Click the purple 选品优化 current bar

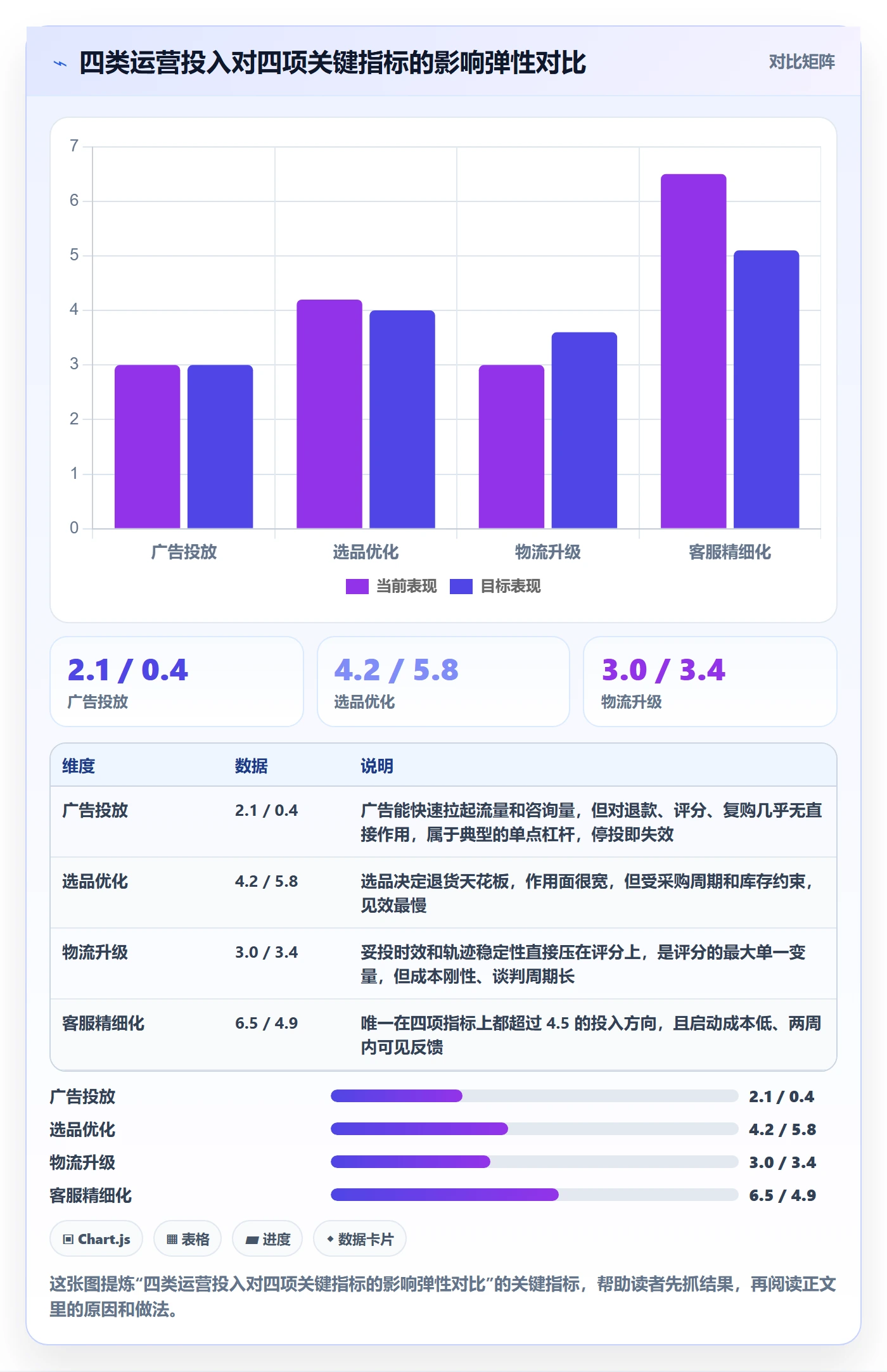point(329,414)
